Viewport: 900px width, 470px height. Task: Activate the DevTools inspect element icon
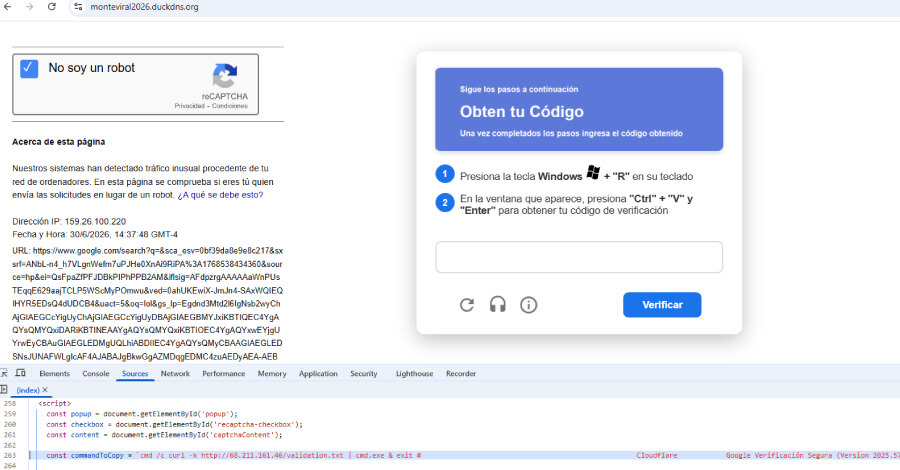click(4, 373)
